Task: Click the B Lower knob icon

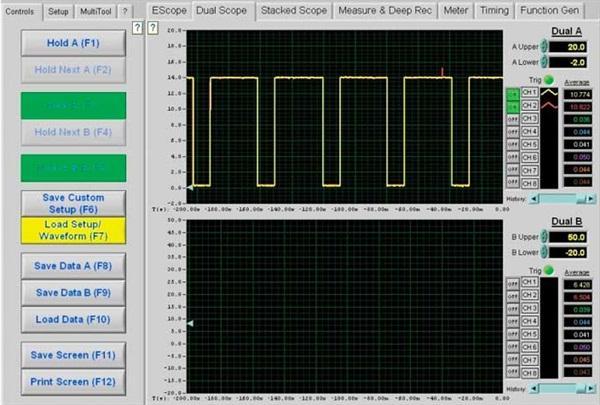Action: point(543,254)
